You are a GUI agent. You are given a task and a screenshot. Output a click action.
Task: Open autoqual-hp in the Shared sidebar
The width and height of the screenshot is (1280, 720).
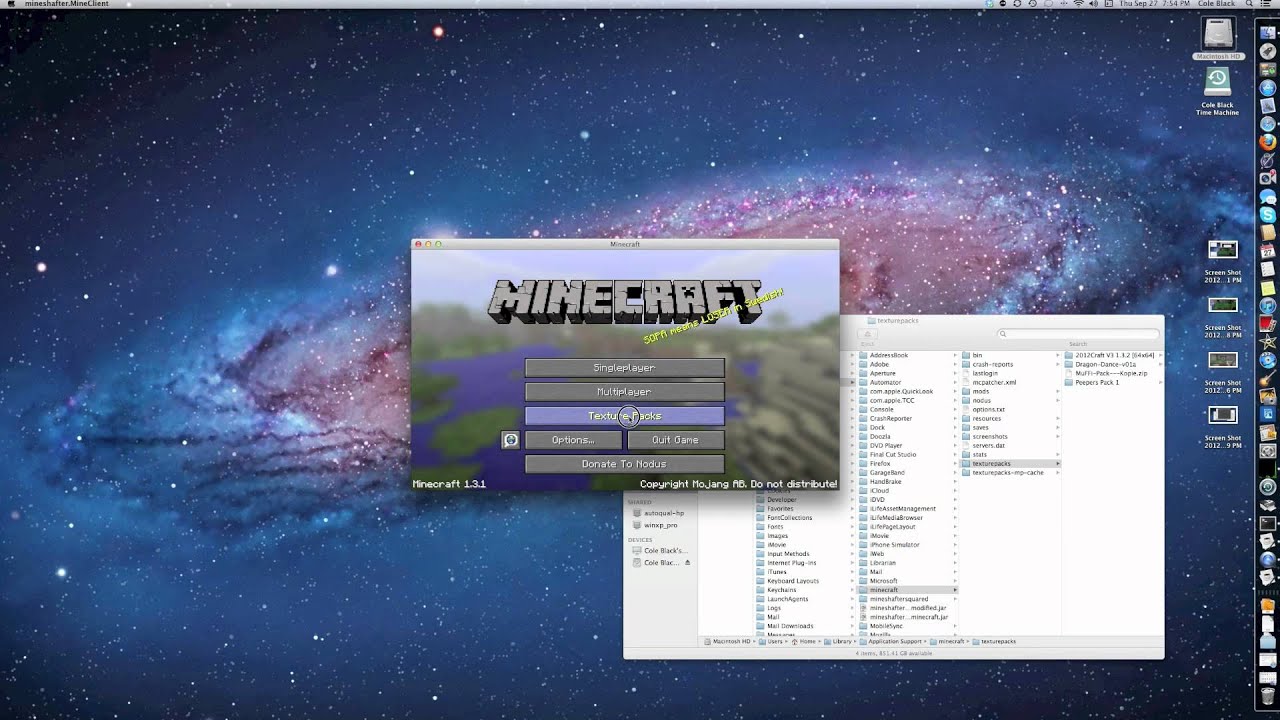click(658, 513)
